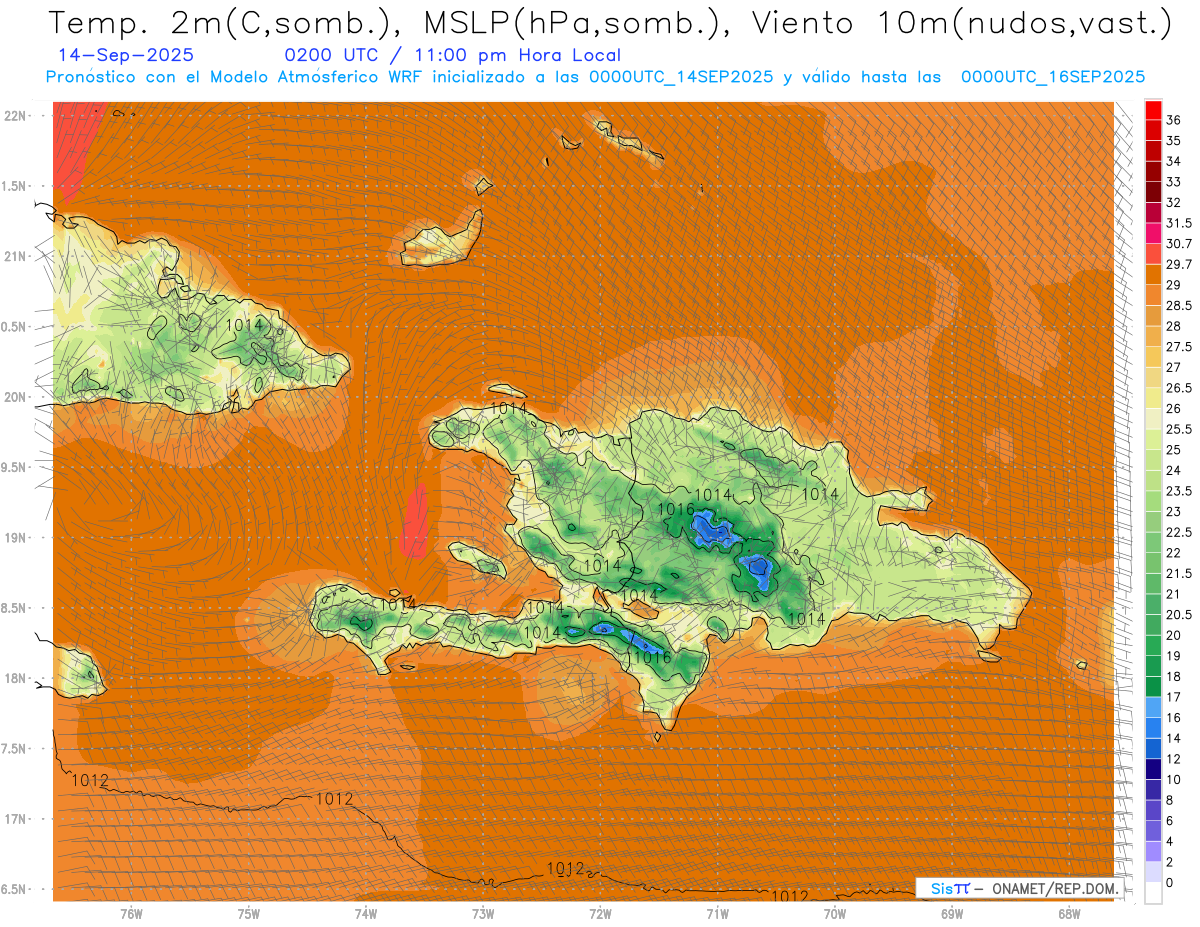Click the 68W longitude axis label
The height and width of the screenshot is (927, 1200).
tap(1068, 913)
